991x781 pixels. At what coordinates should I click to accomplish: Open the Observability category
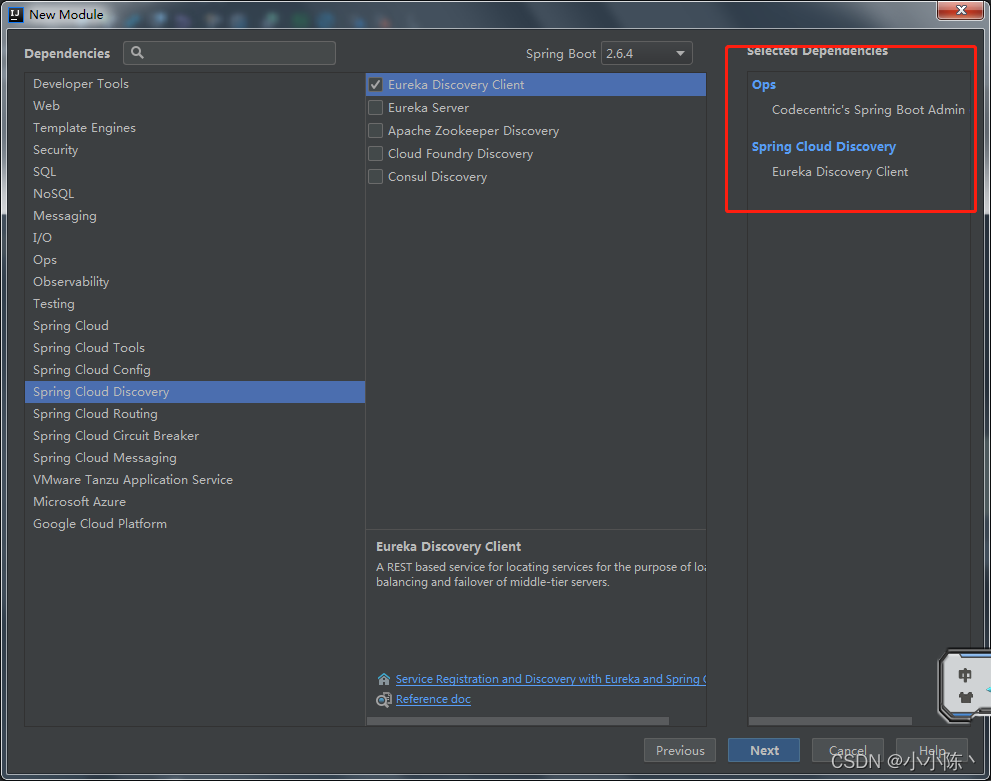click(x=195, y=282)
